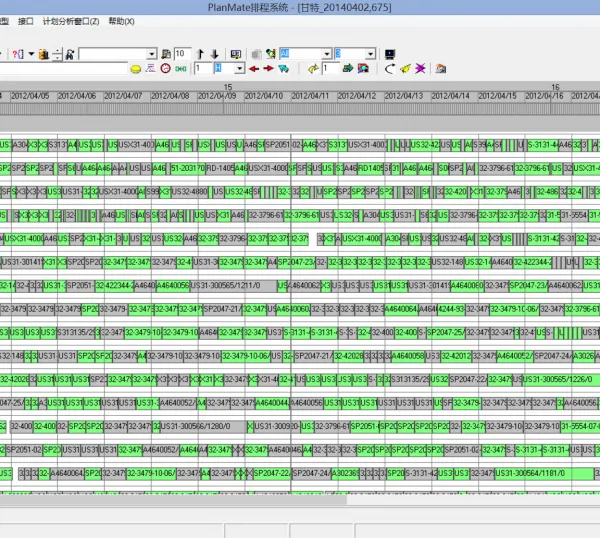Screen dimensions: 600x538
Task: Click the red left arrow icon
Action: tap(254, 69)
